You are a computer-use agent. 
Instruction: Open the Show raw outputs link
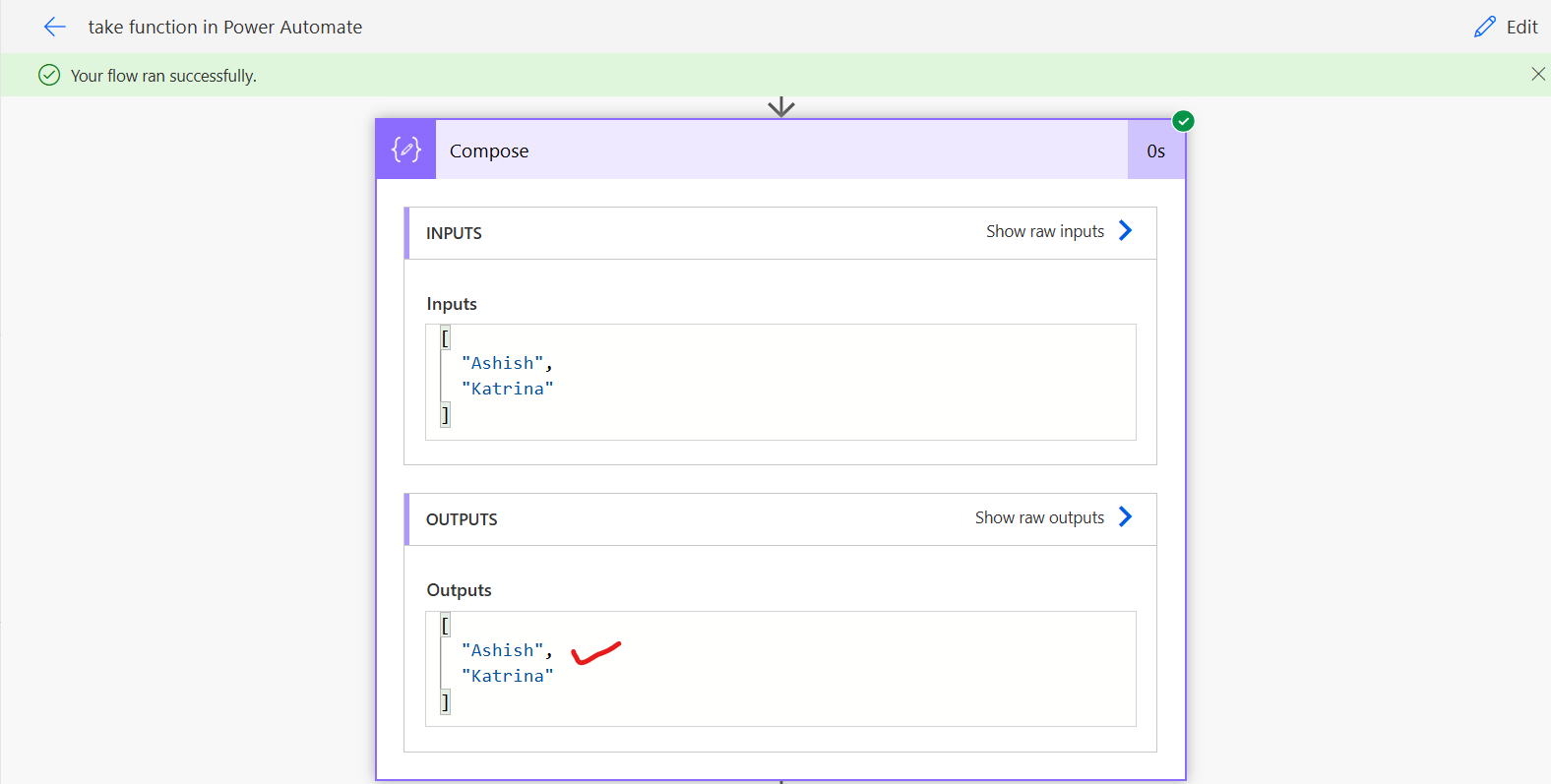tap(1039, 517)
